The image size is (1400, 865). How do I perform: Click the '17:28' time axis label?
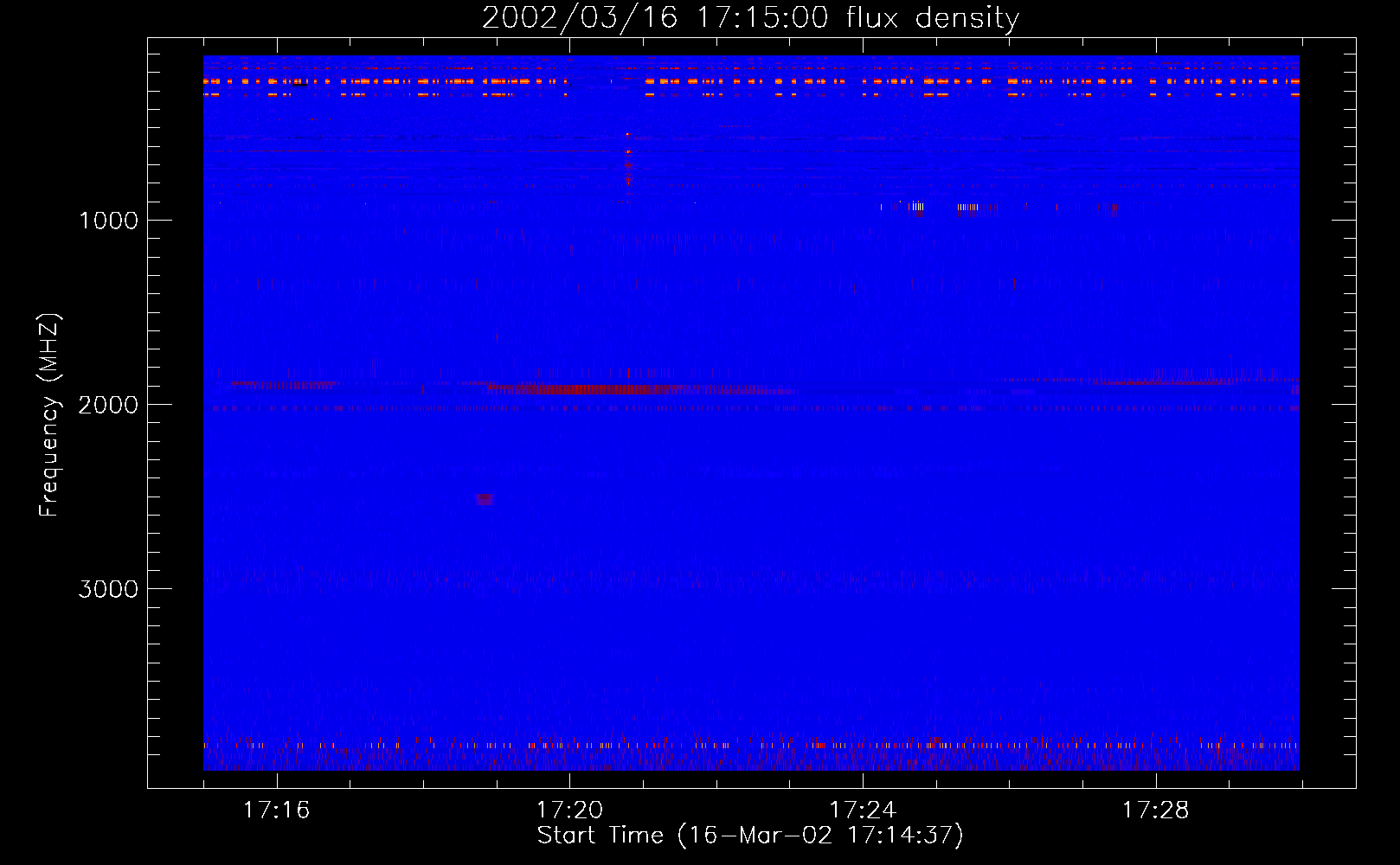click(x=1156, y=810)
